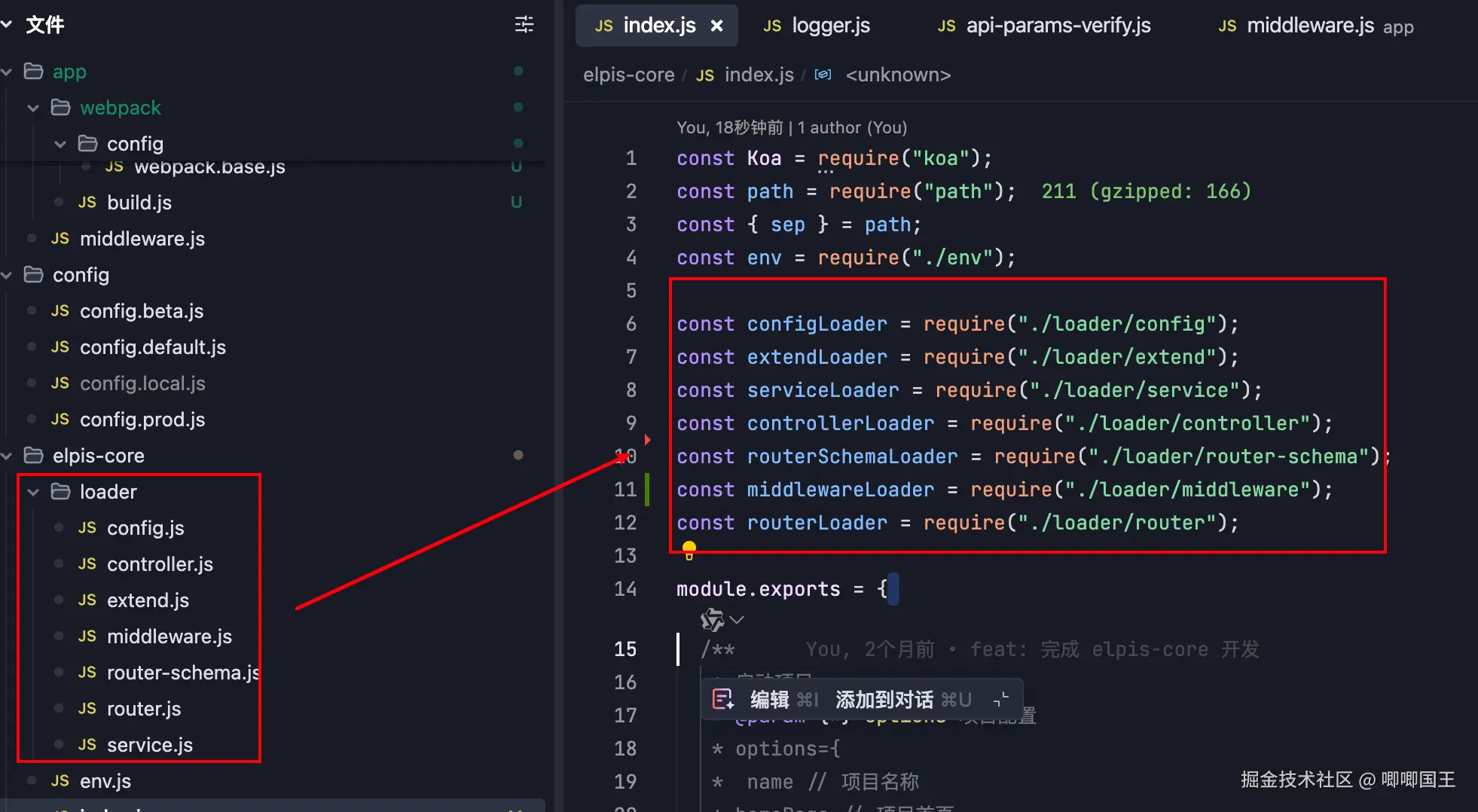Click JS icon in breadcrumb path

point(705,75)
